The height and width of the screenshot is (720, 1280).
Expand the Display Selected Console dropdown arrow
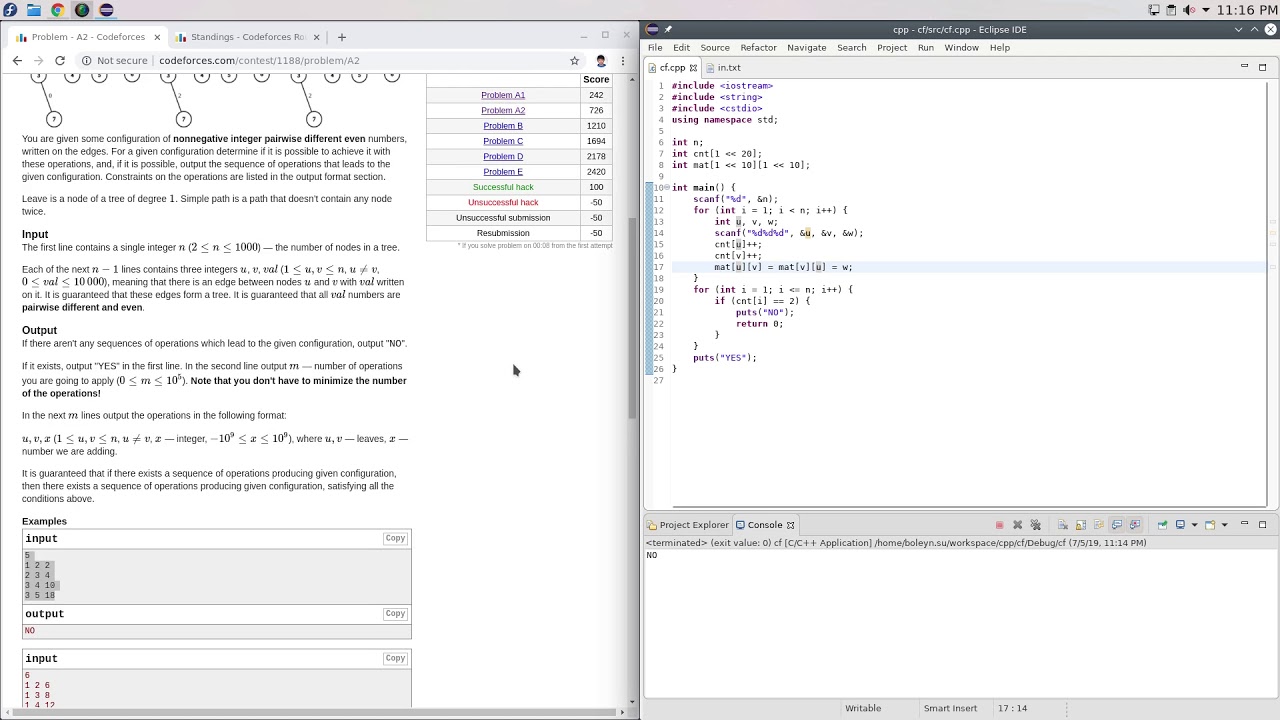click(x=1193, y=525)
